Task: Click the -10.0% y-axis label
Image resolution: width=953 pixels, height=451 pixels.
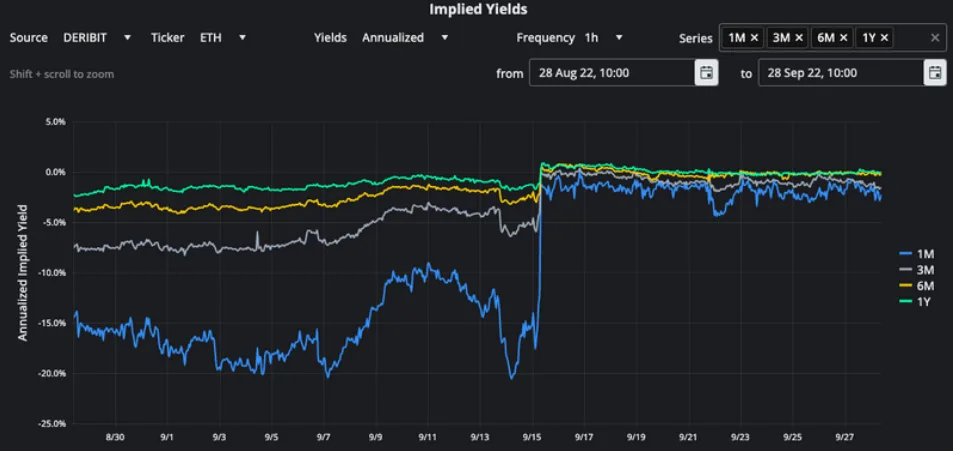Action: 52,272
